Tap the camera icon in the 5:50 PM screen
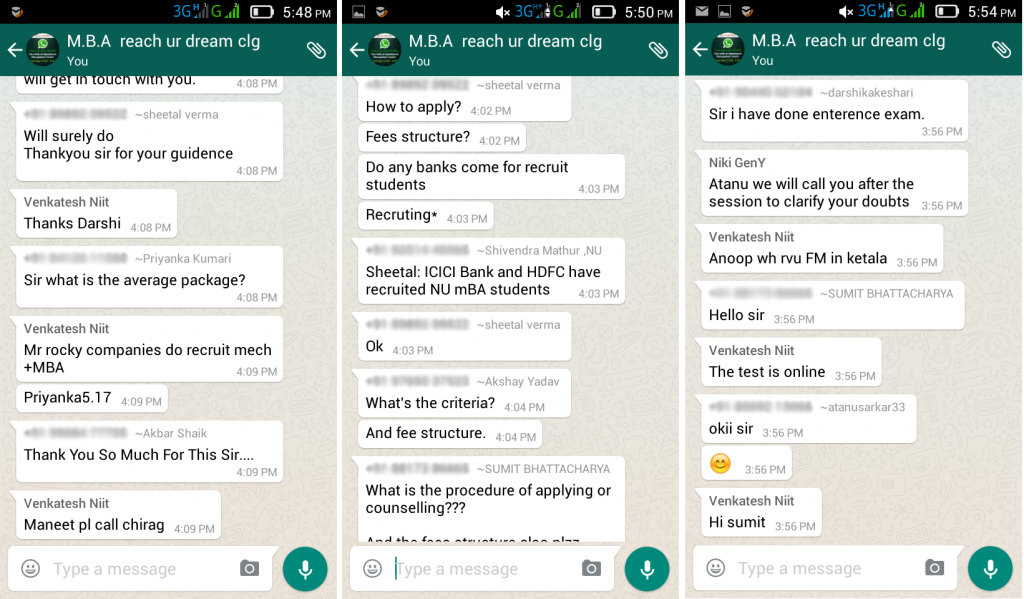1024x599 pixels. tap(591, 568)
